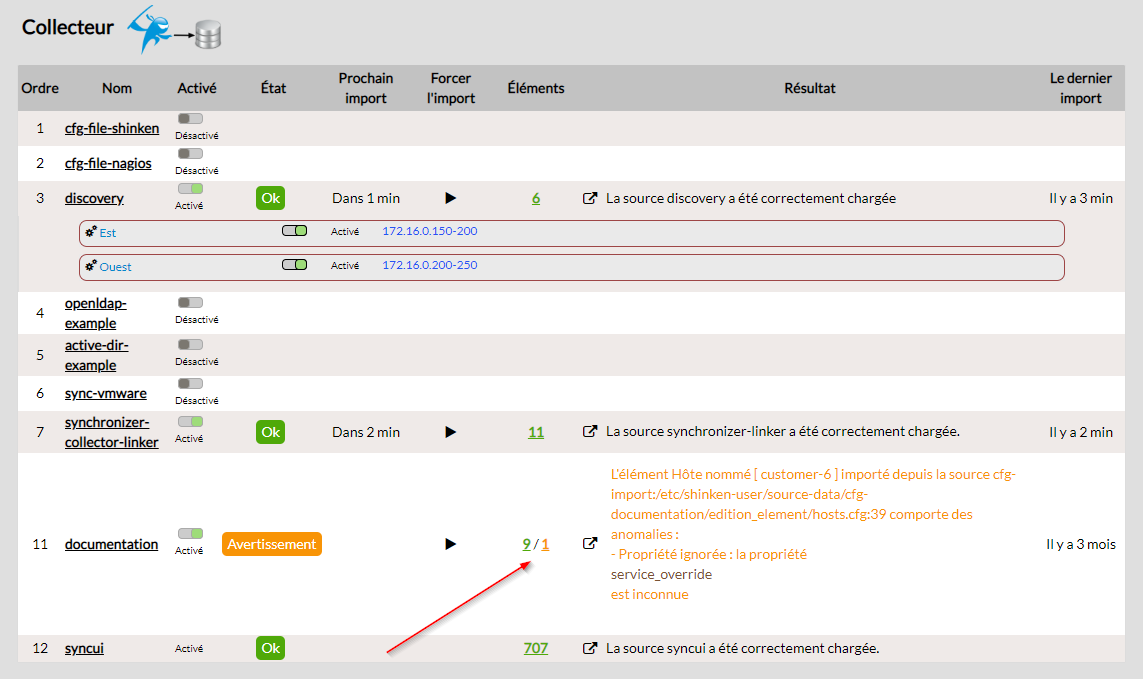Click the Ok status badge for discovery
This screenshot has height=679, width=1143.
270,198
